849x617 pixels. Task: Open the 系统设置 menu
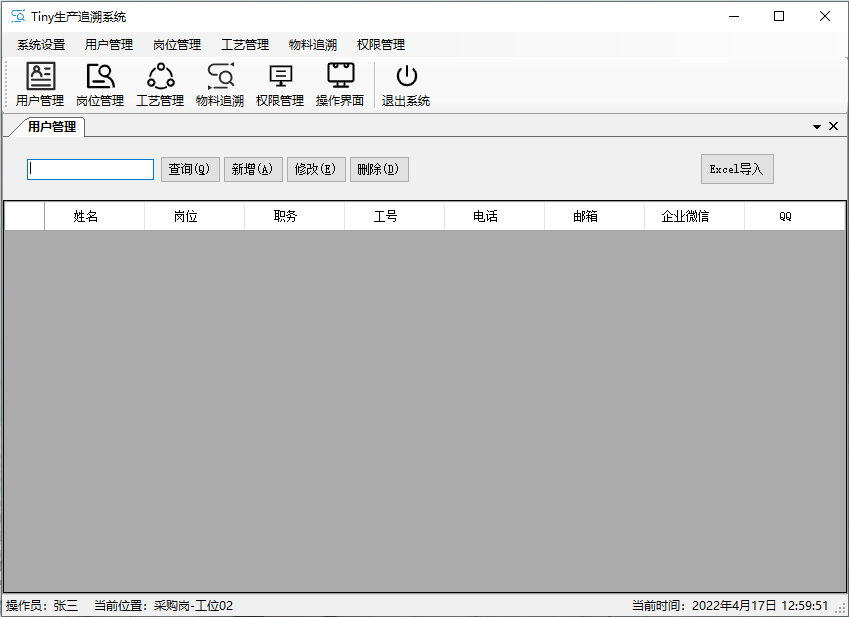point(41,45)
